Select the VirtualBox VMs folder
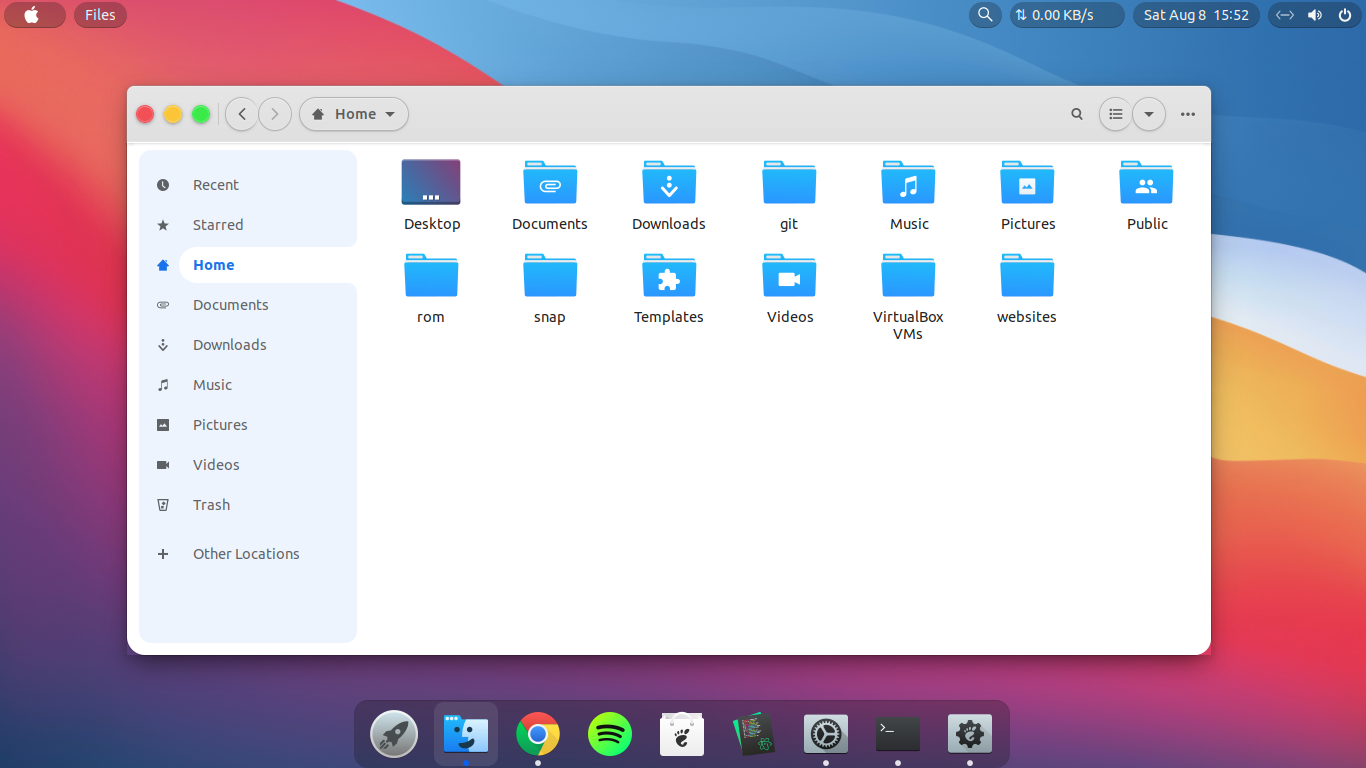This screenshot has height=768, width=1366. [x=908, y=277]
